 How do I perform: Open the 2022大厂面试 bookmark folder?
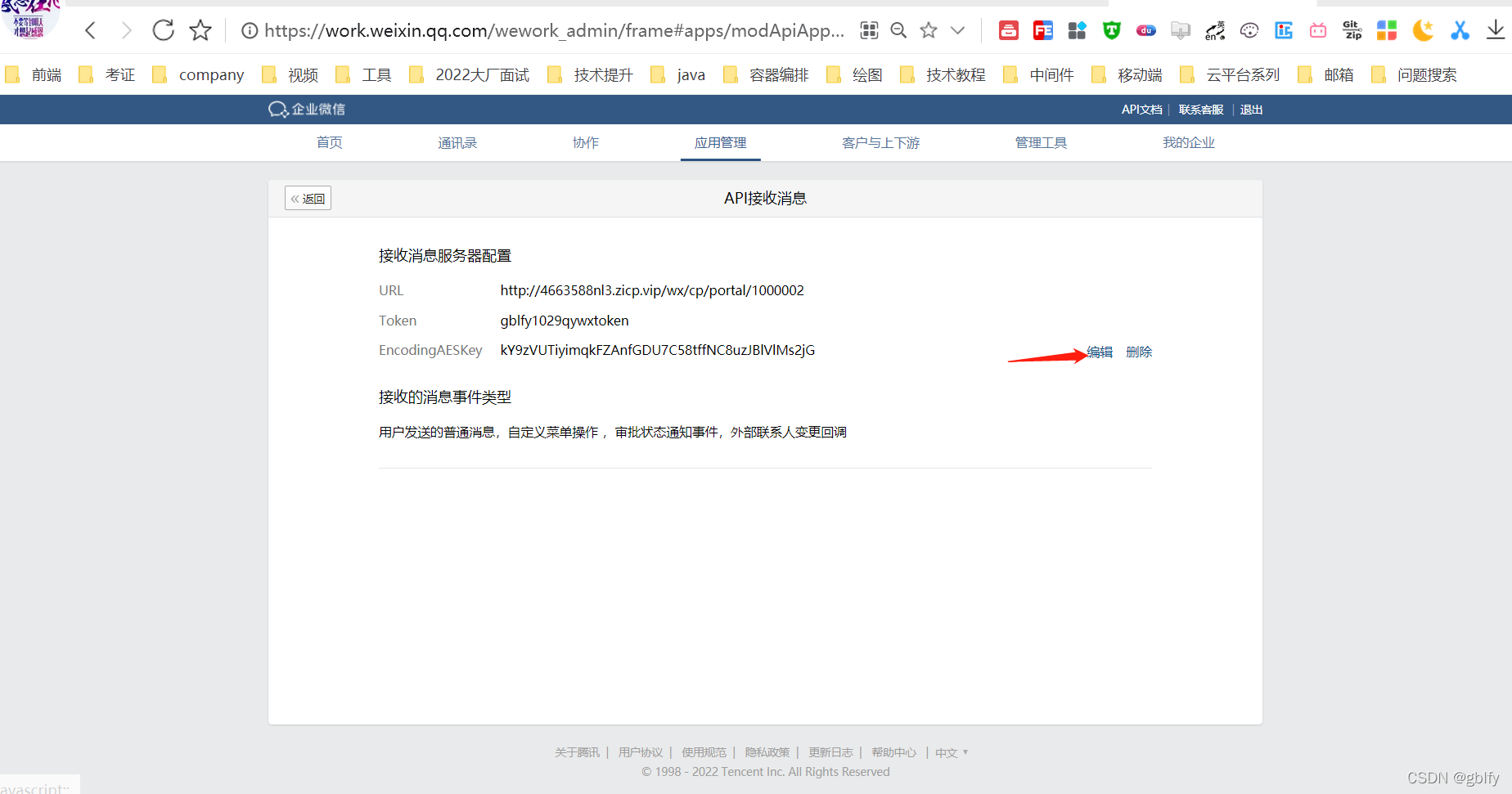[x=470, y=75]
